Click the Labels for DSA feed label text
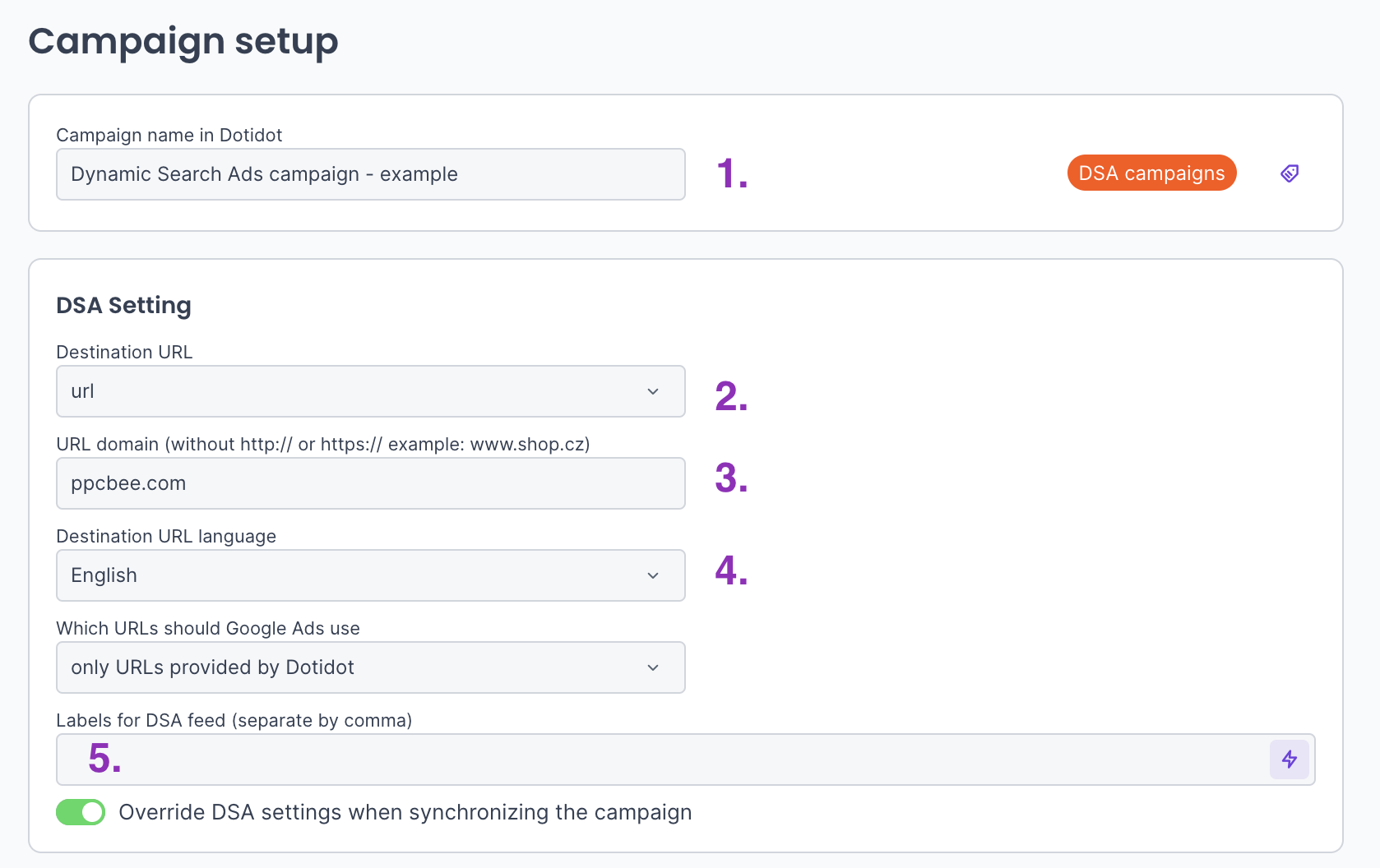The image size is (1380, 868). pos(234,720)
